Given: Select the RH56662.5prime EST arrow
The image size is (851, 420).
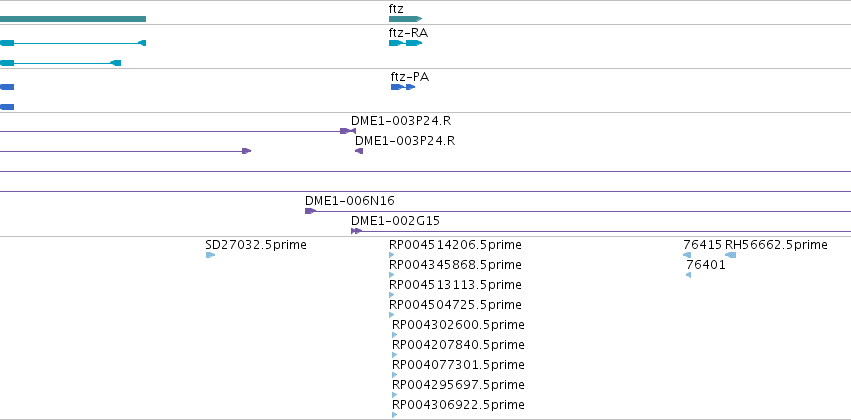Looking at the screenshot, I should pos(731,255).
